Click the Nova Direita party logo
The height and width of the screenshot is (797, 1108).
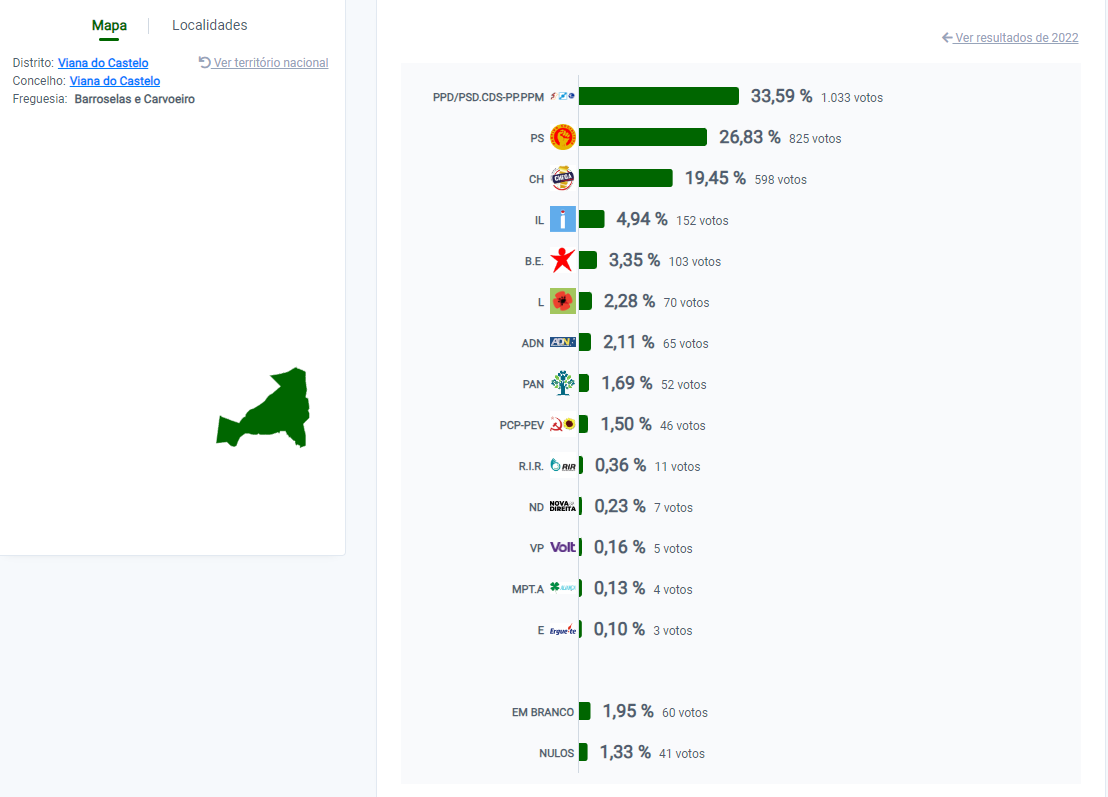pyautogui.click(x=562, y=506)
